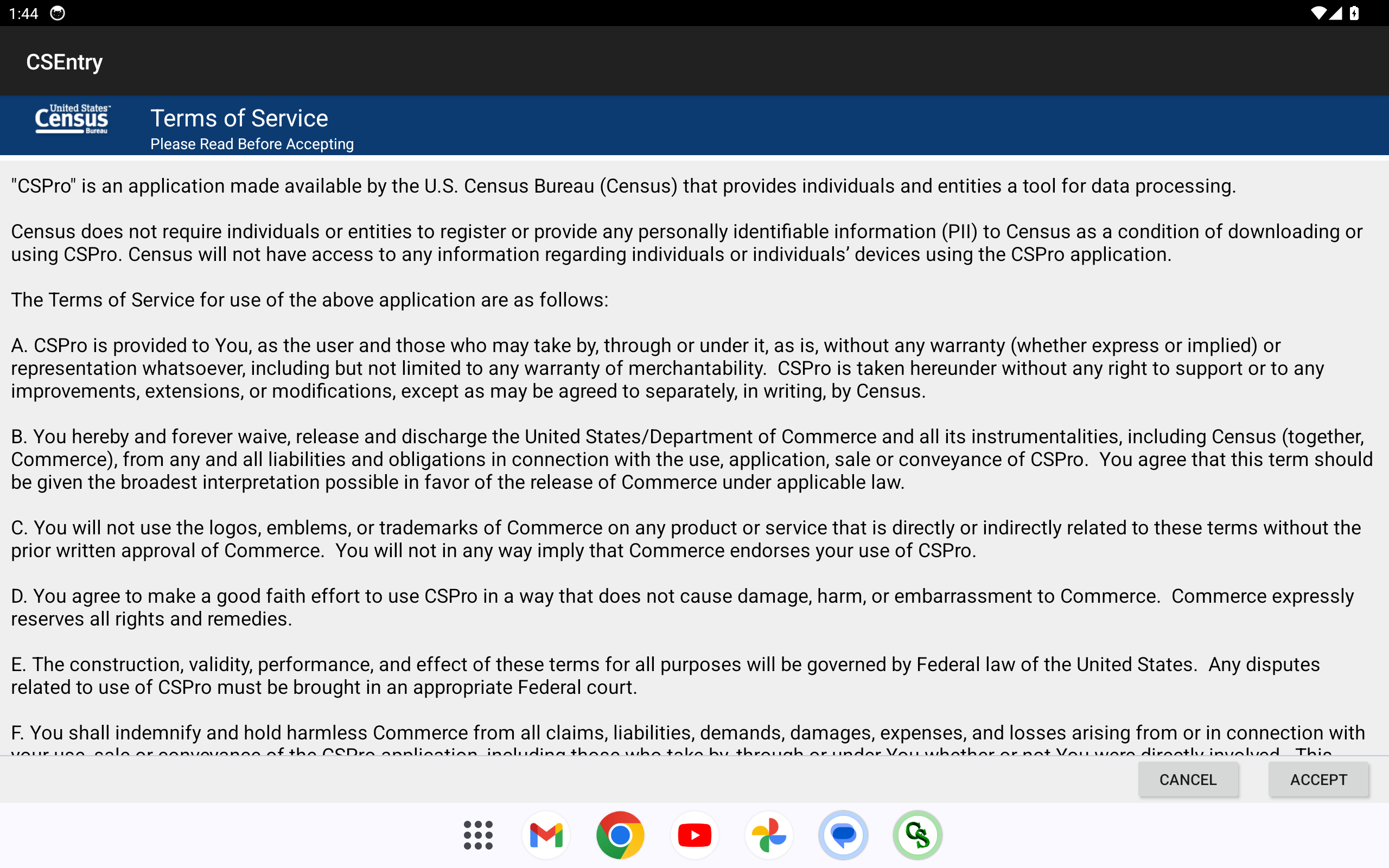Open the app drawer grid icon
1389x868 pixels.
pos(478,835)
